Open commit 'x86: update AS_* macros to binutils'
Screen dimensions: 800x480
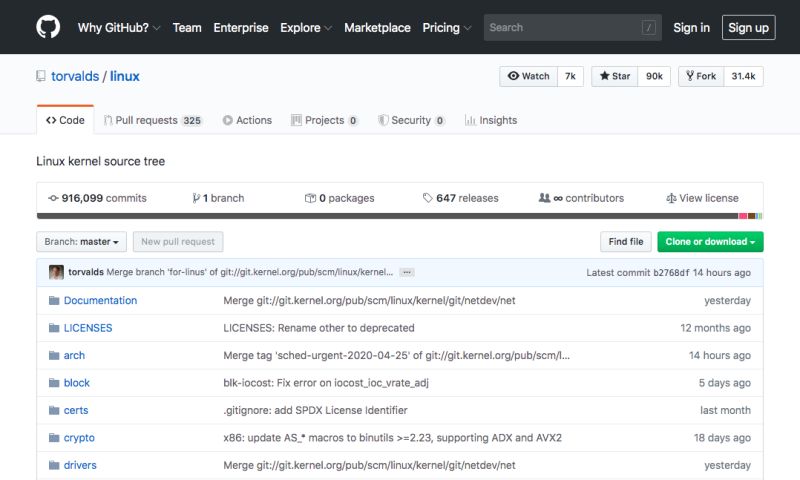(392, 438)
